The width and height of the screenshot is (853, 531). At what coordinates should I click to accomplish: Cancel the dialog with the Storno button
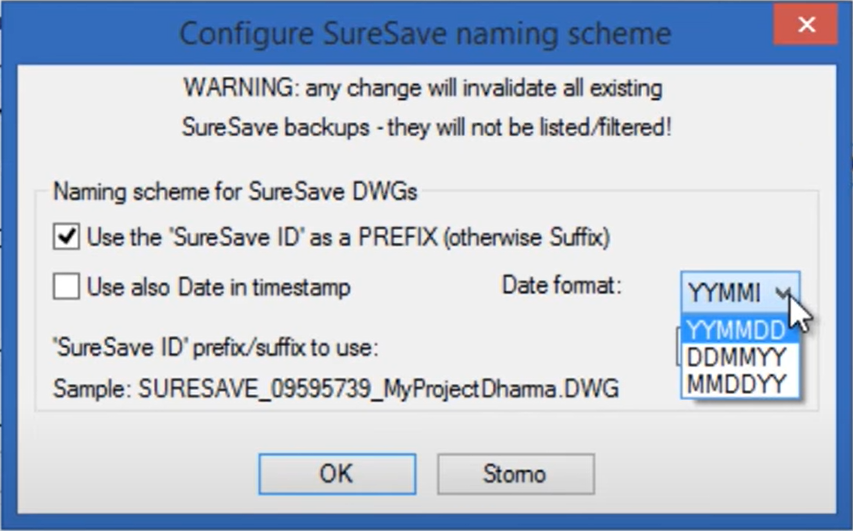click(x=515, y=473)
